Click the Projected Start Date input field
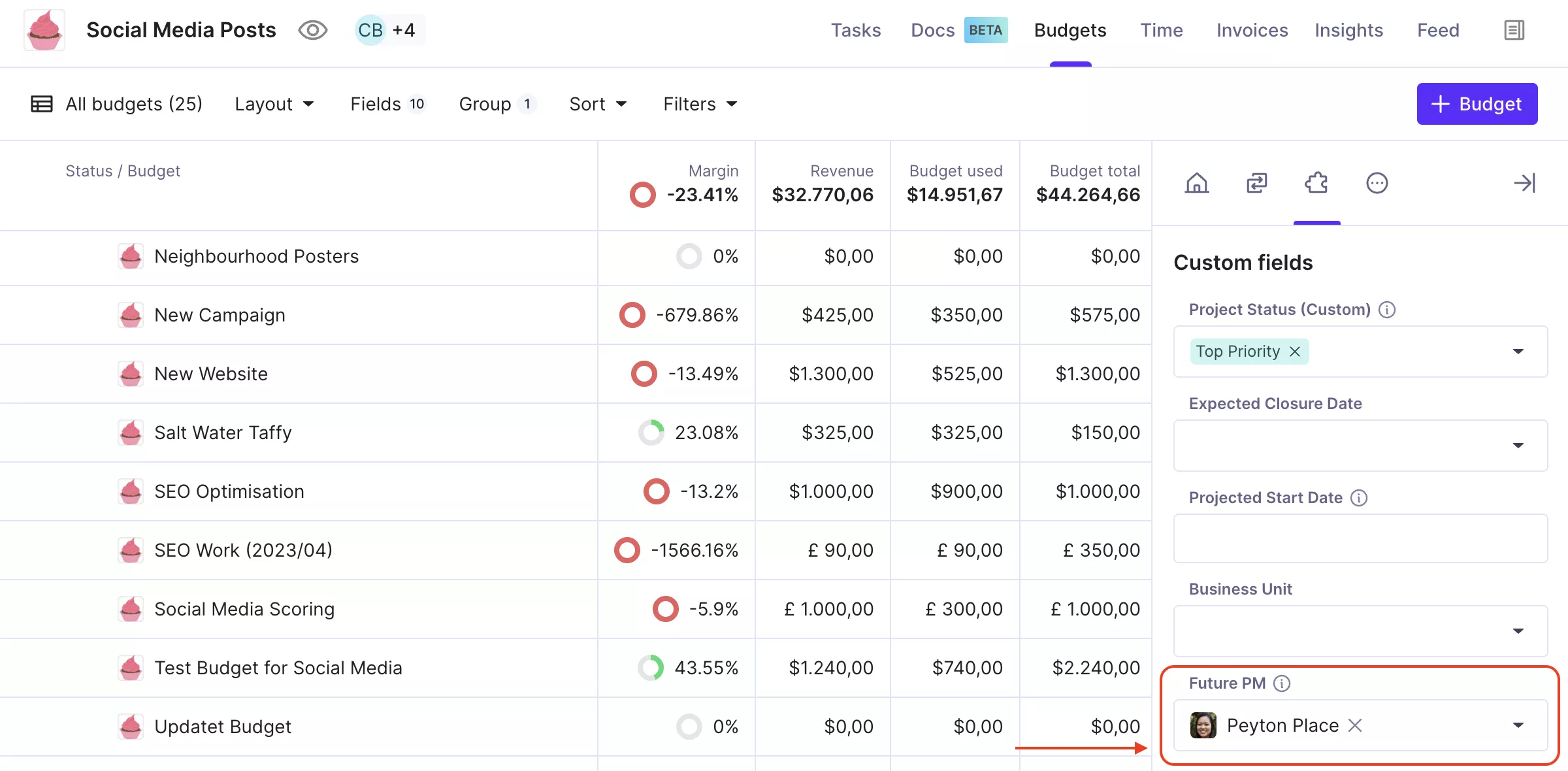The height and width of the screenshot is (771, 1568). point(1361,538)
